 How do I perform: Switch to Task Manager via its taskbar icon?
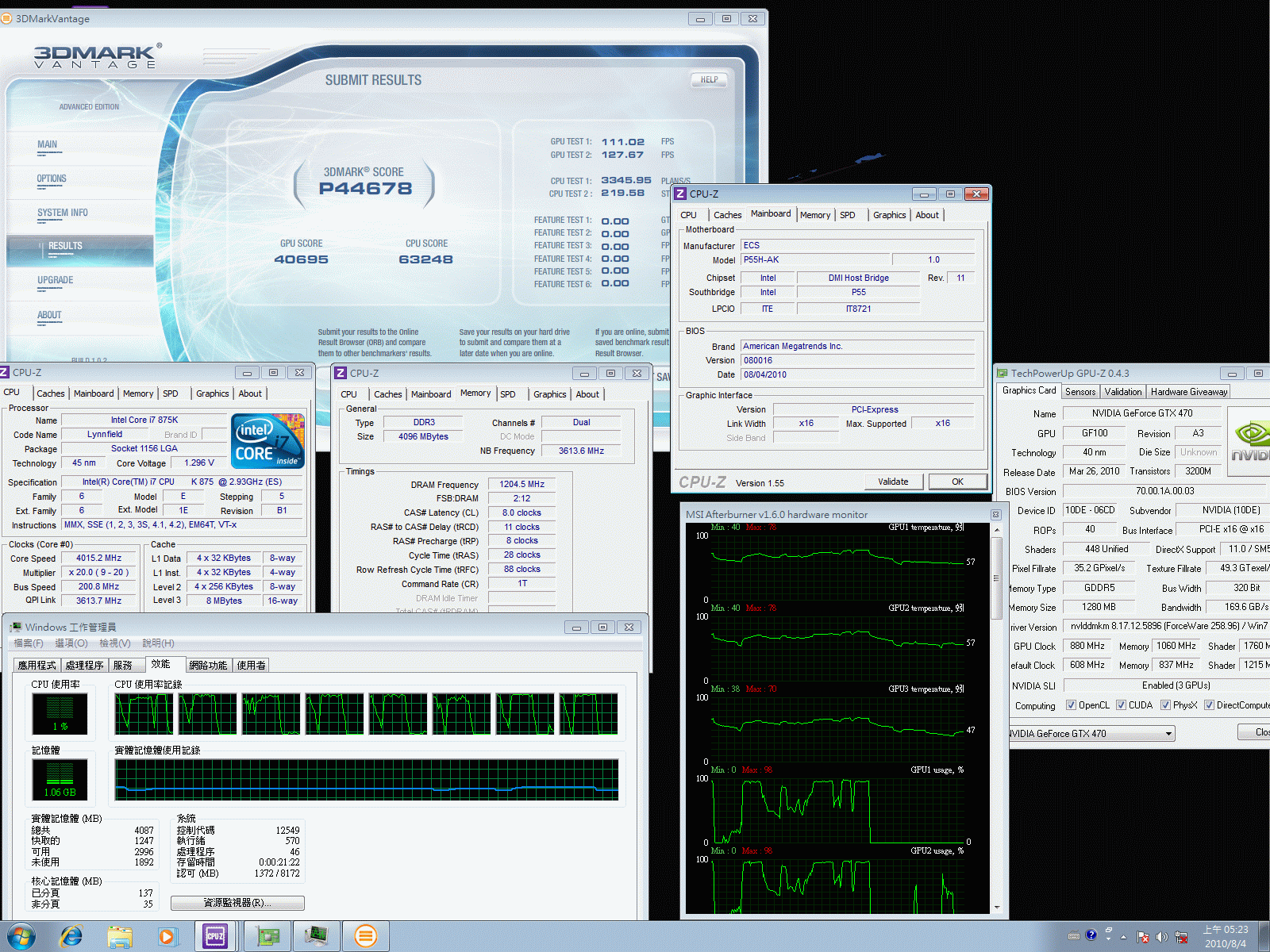tap(317, 937)
